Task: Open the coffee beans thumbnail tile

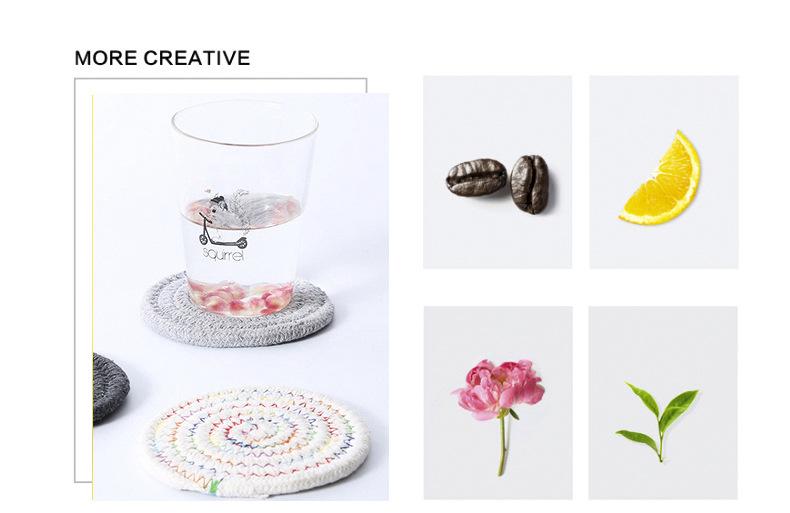Action: 497,172
